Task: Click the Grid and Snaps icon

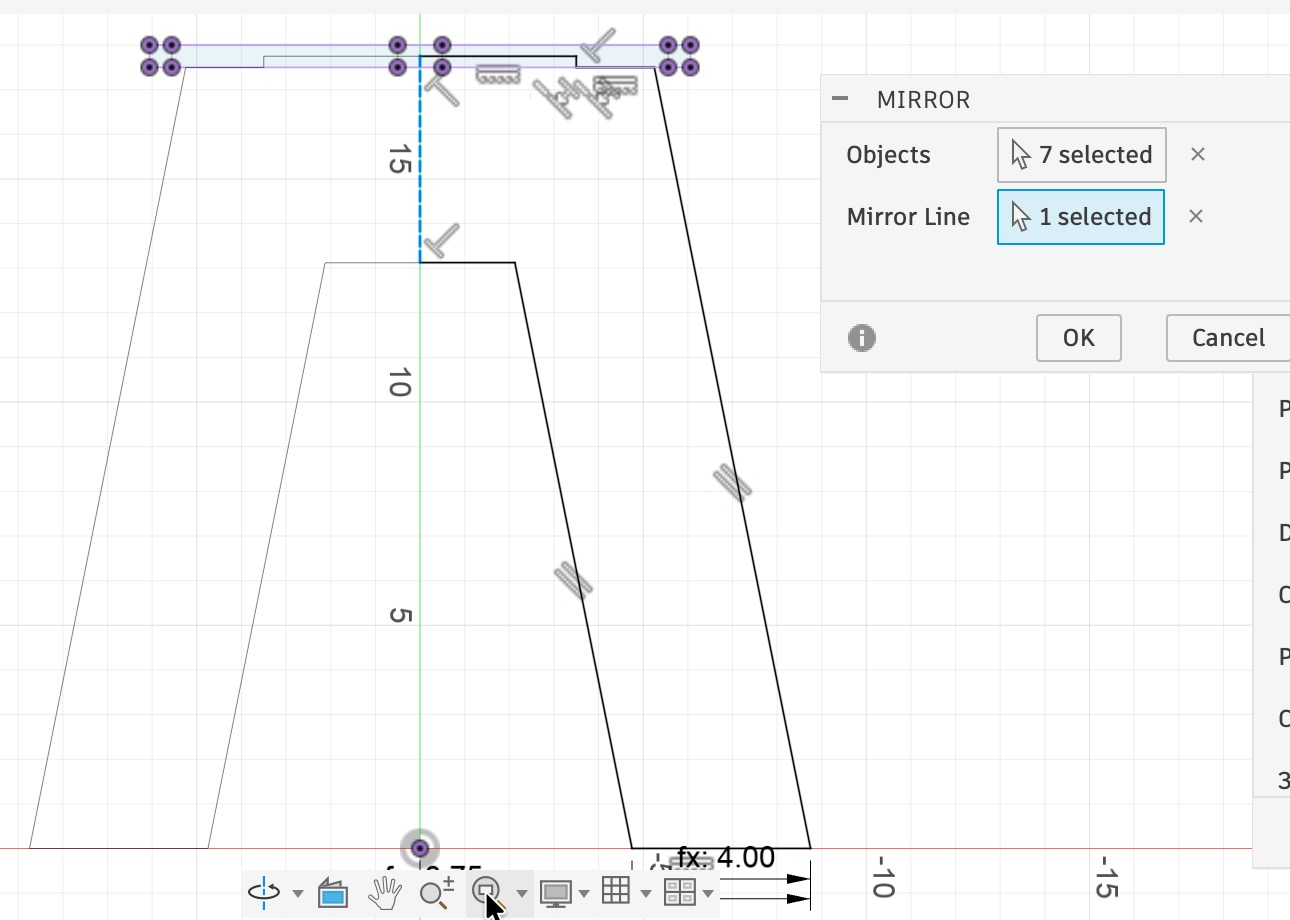Action: tap(616, 891)
